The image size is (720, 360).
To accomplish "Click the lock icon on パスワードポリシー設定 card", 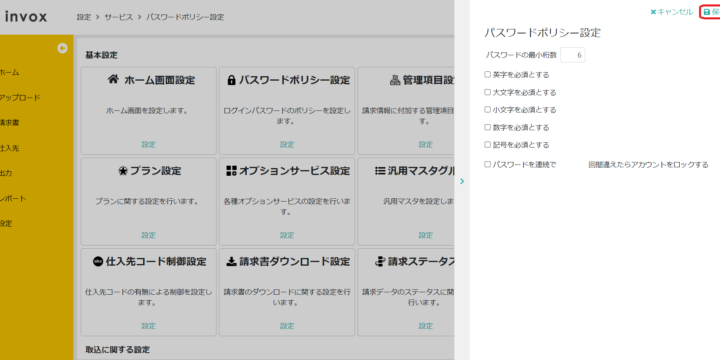I will point(231,80).
